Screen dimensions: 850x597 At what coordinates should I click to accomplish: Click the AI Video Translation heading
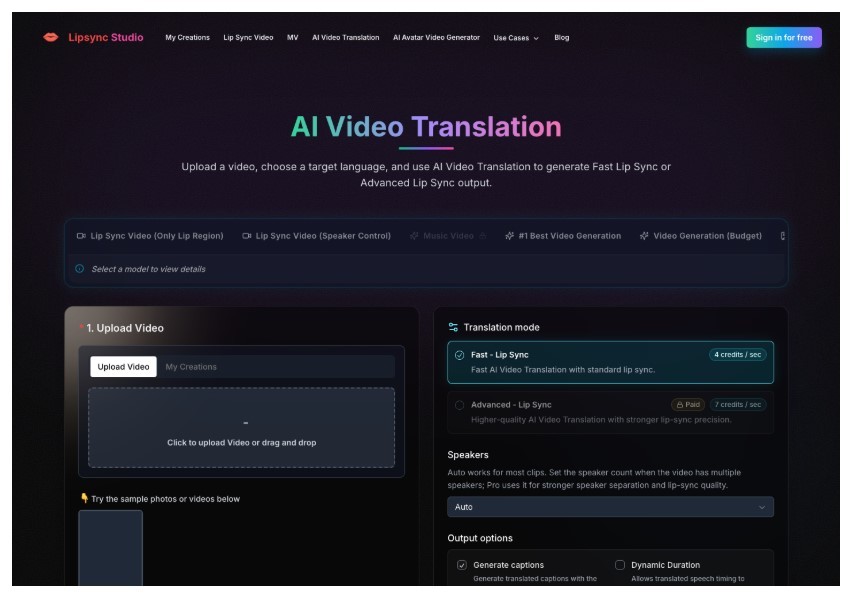pos(426,126)
